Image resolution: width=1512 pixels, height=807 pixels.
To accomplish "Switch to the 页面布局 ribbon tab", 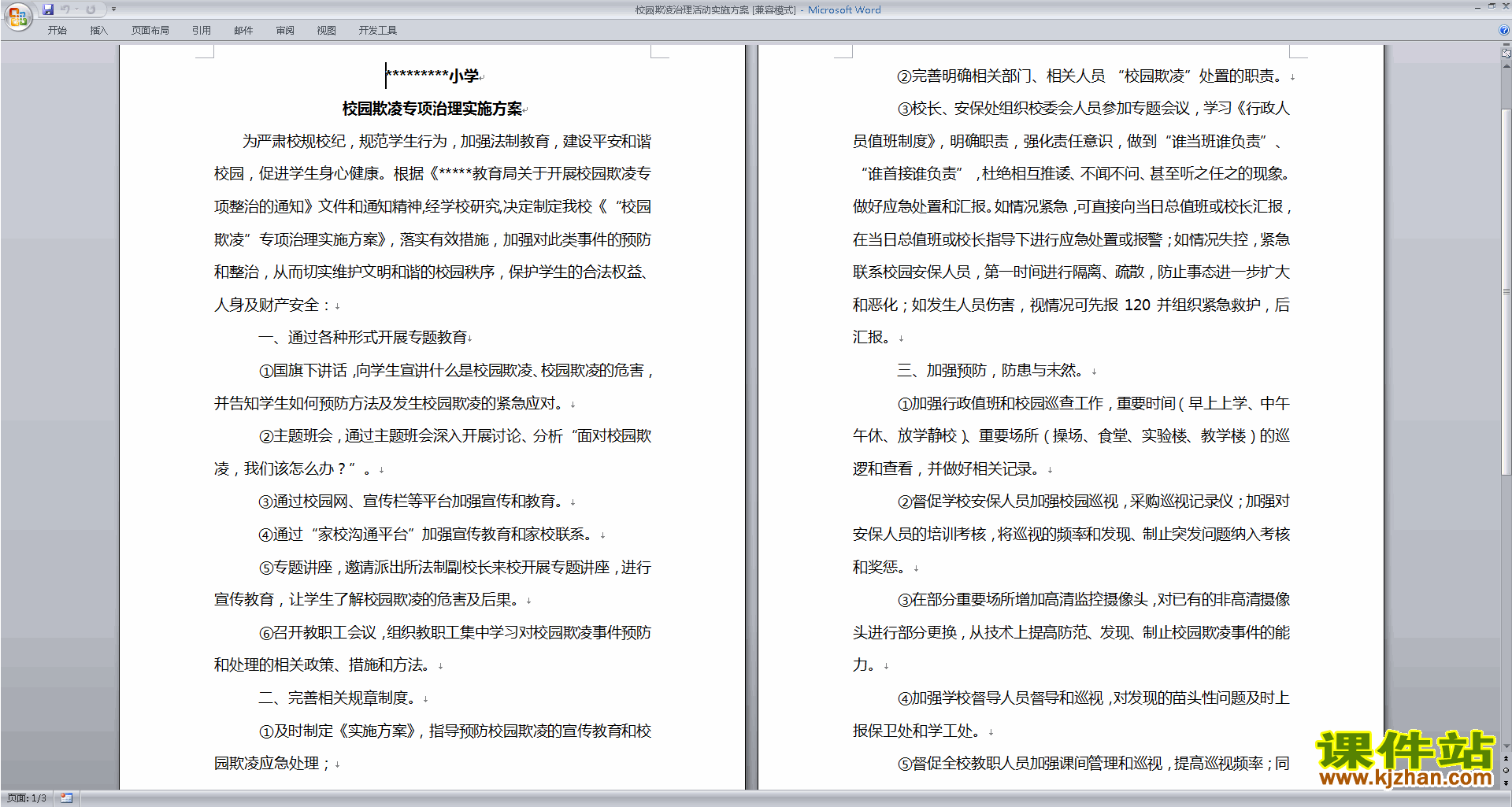I will pyautogui.click(x=150, y=31).
